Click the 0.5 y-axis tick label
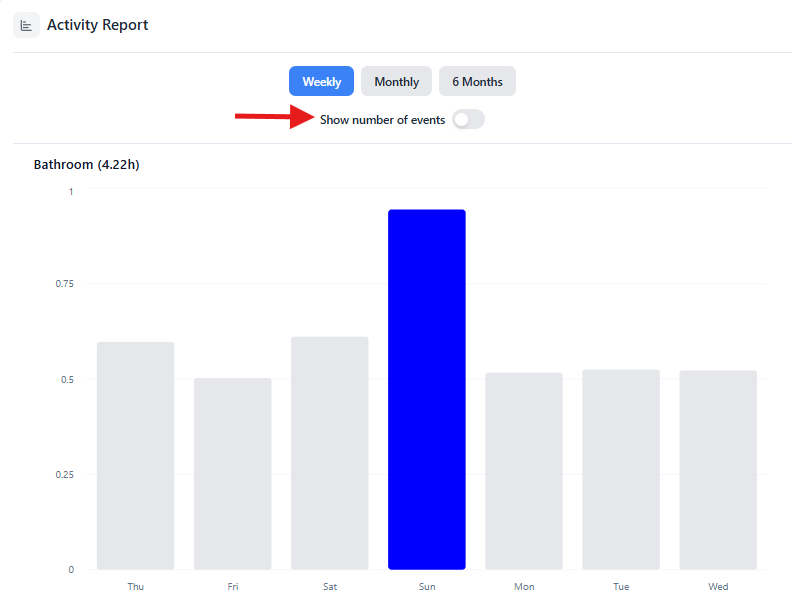This screenshot has height=610, width=803. (67, 379)
